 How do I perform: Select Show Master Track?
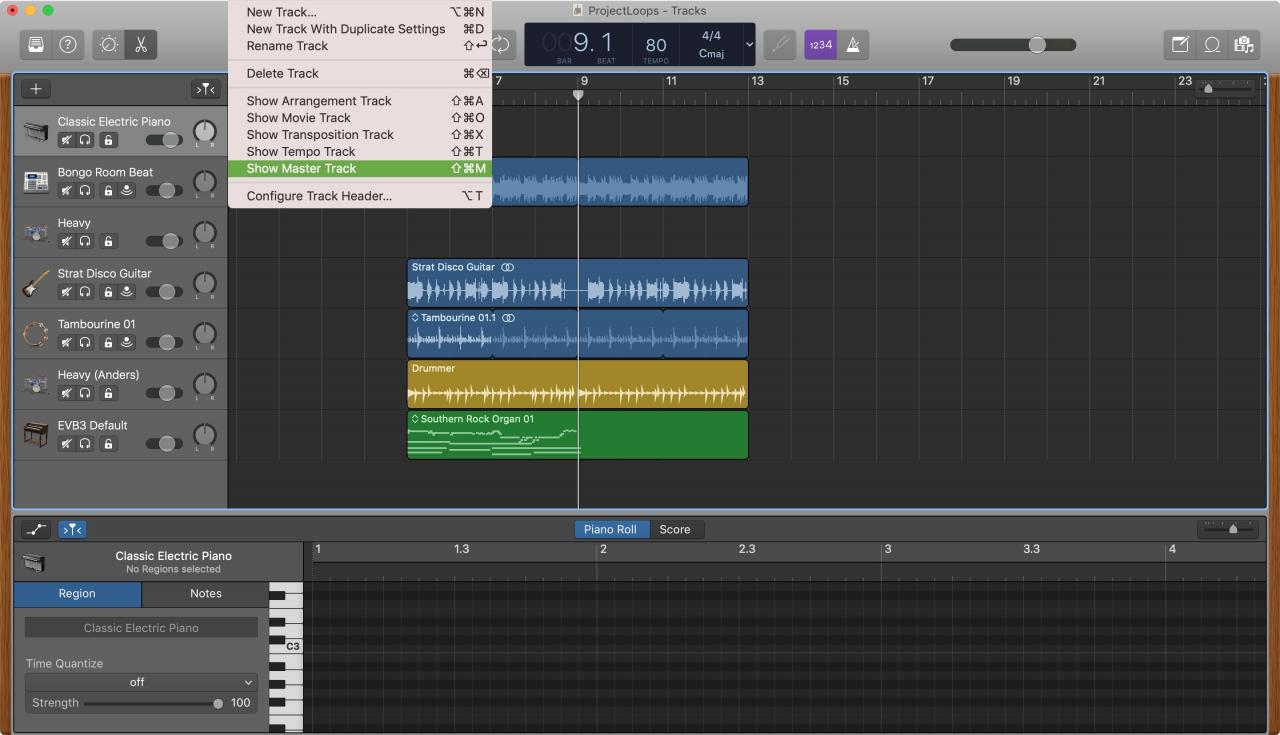[x=360, y=169]
